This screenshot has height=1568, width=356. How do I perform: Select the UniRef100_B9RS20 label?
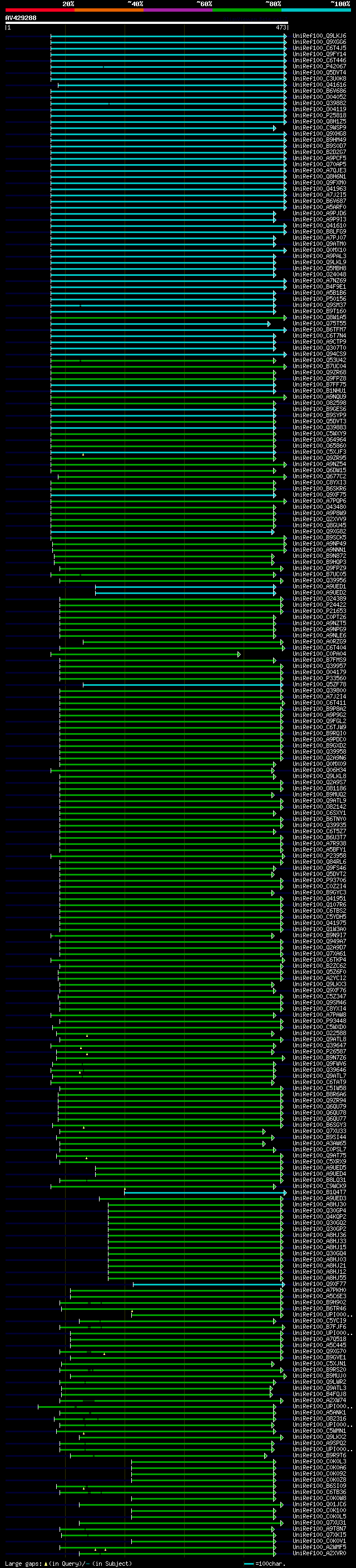pos(319,1369)
